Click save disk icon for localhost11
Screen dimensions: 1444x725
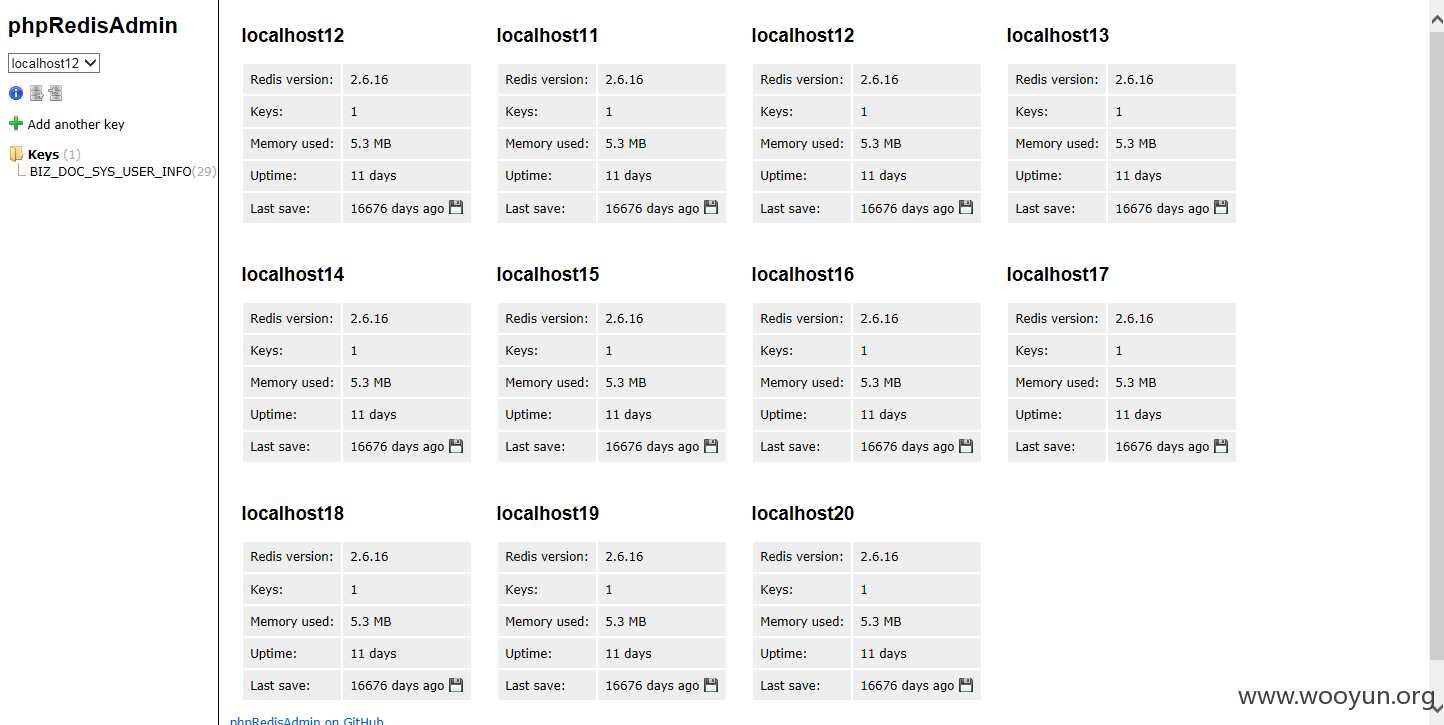711,208
